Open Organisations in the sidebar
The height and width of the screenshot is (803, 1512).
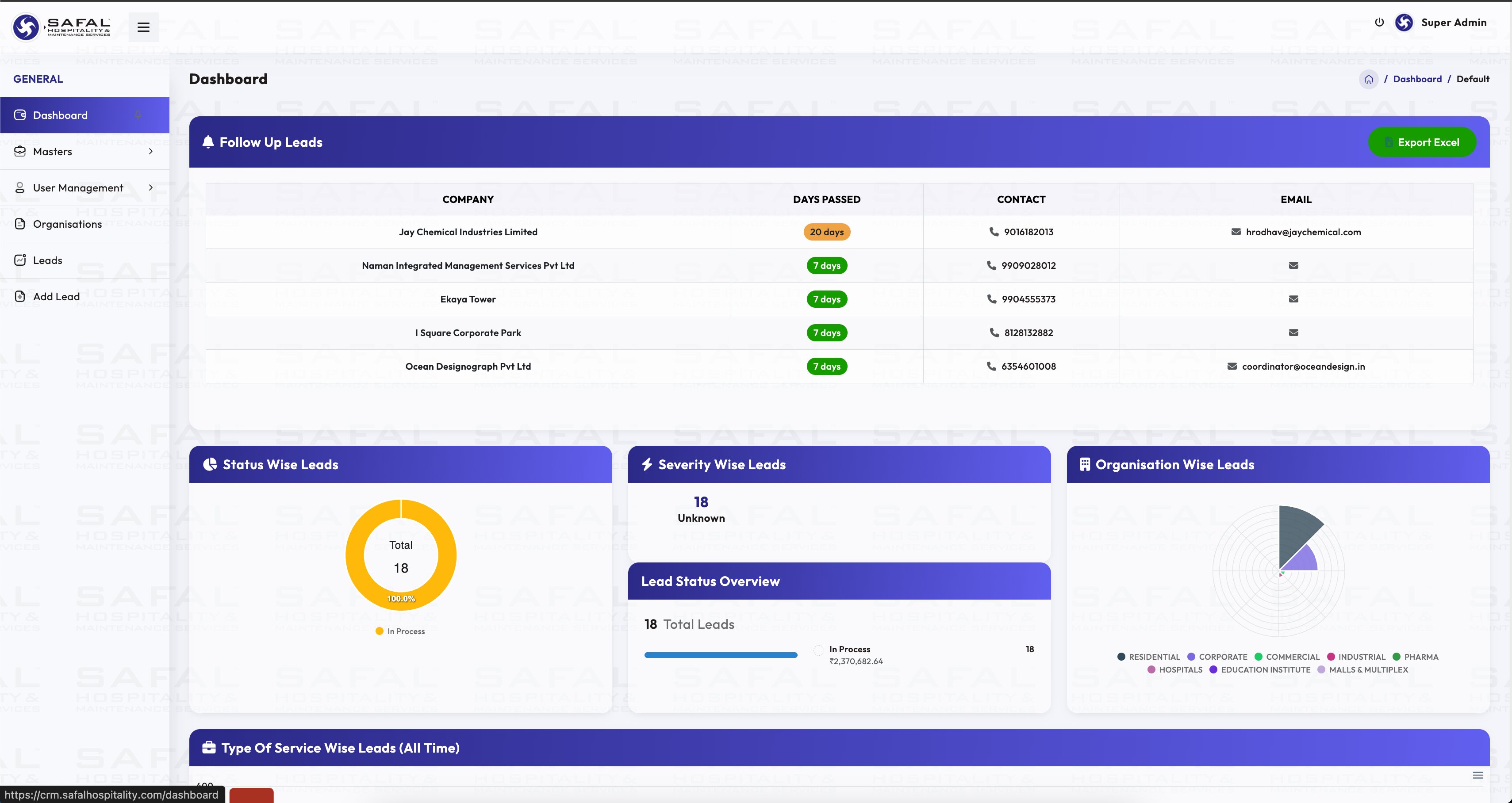pos(67,224)
